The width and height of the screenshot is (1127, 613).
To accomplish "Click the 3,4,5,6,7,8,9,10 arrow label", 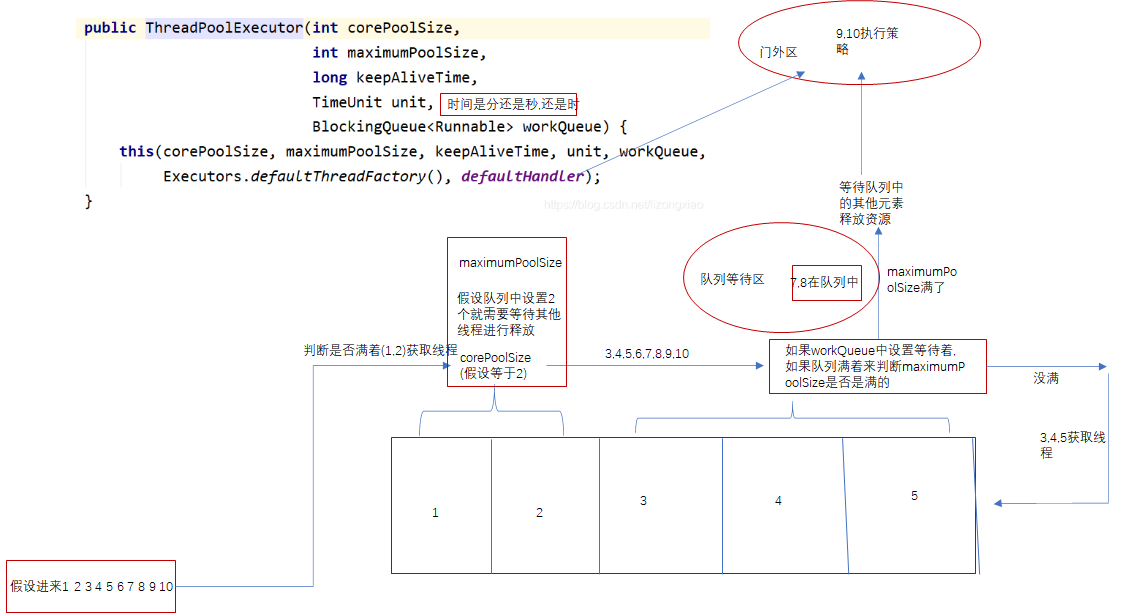I will (646, 354).
